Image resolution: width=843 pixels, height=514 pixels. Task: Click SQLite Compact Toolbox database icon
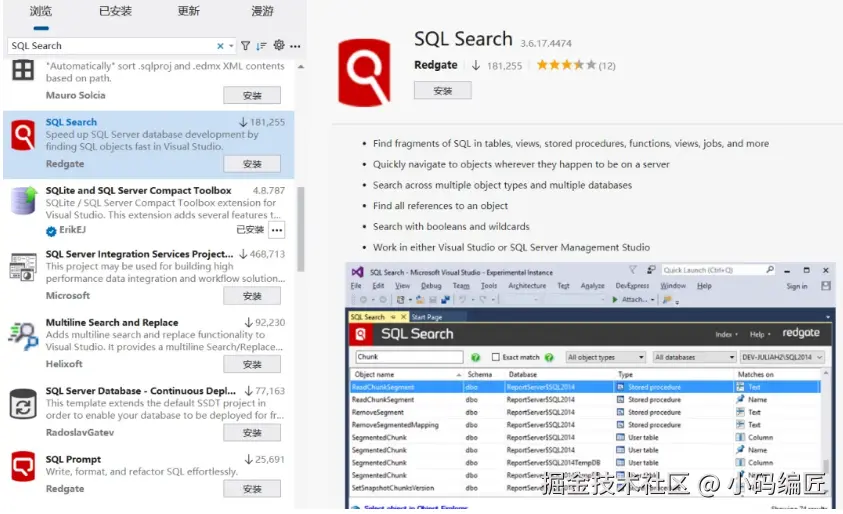[24, 201]
